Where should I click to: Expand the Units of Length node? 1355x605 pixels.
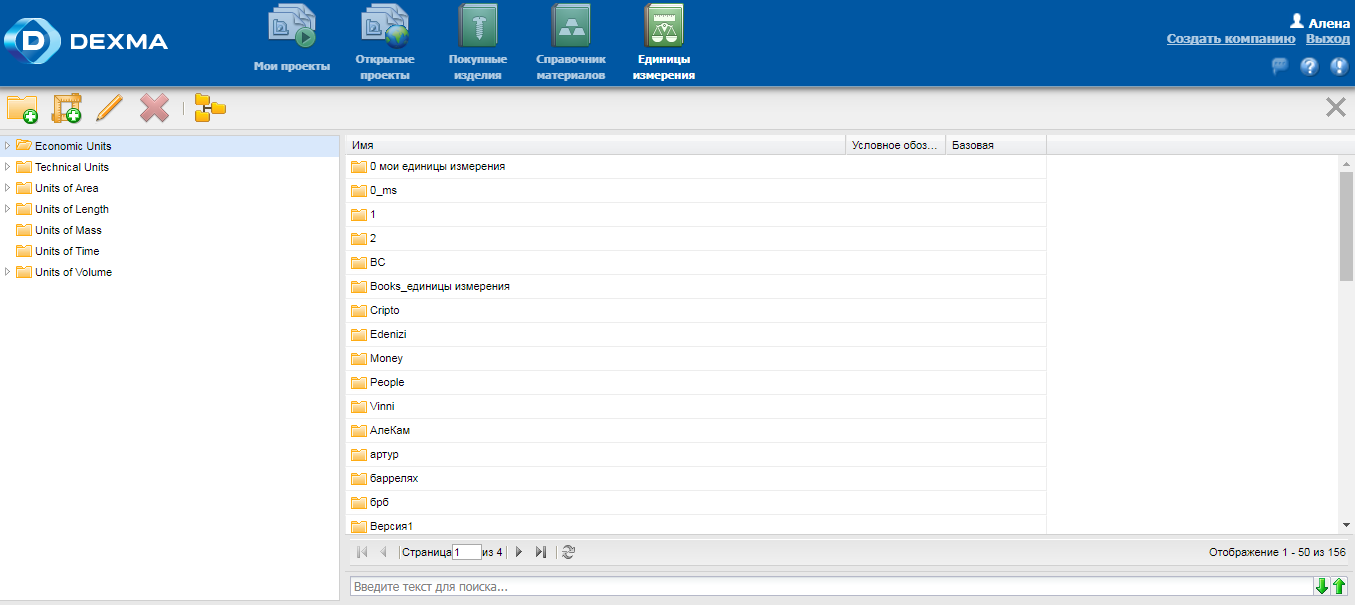[8, 209]
